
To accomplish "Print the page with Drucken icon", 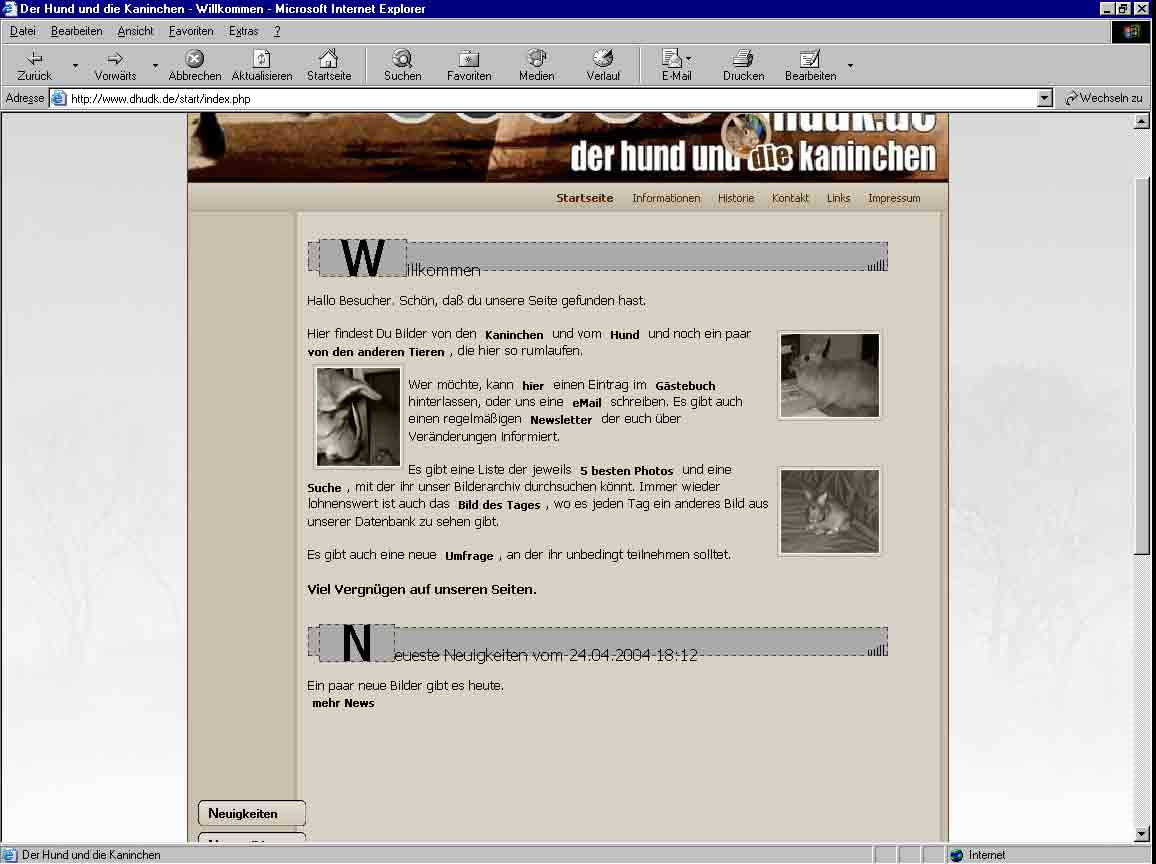I will pos(742,59).
